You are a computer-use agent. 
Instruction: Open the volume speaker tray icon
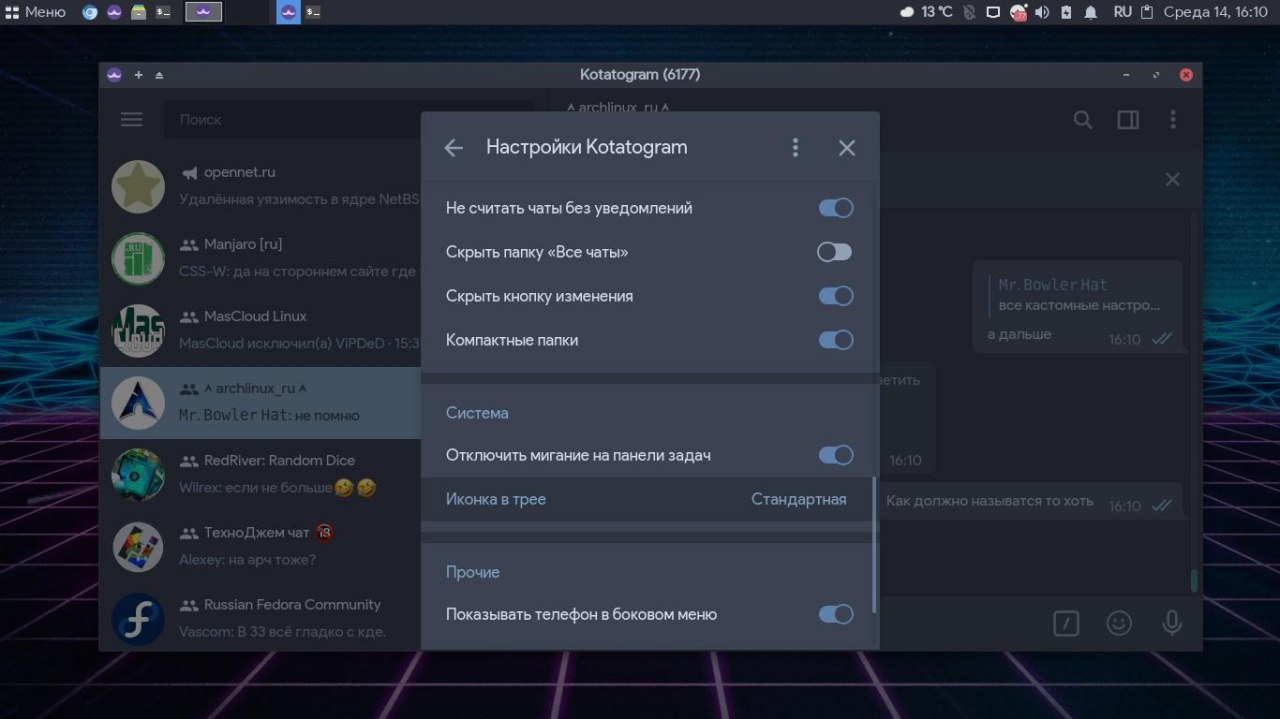[x=1042, y=12]
